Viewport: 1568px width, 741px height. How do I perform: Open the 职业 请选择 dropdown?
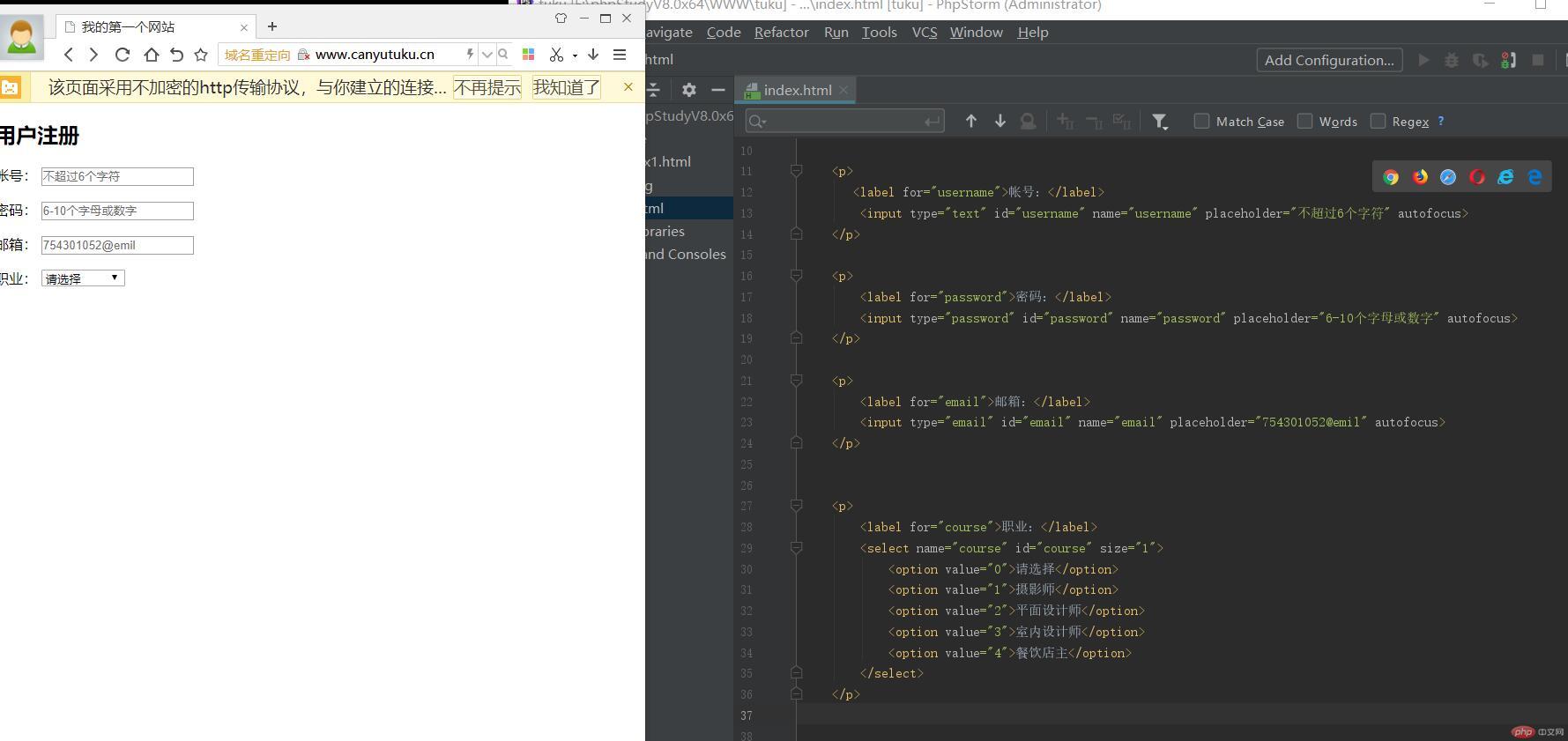click(x=83, y=278)
